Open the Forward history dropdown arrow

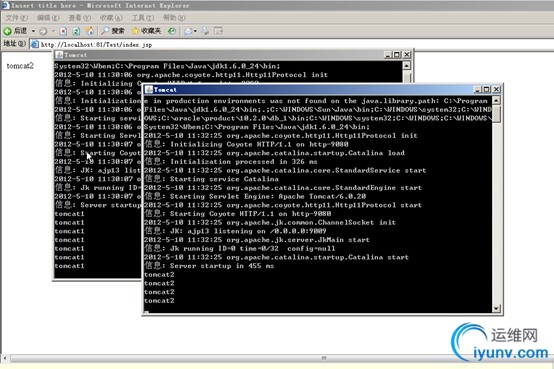(x=53, y=31)
